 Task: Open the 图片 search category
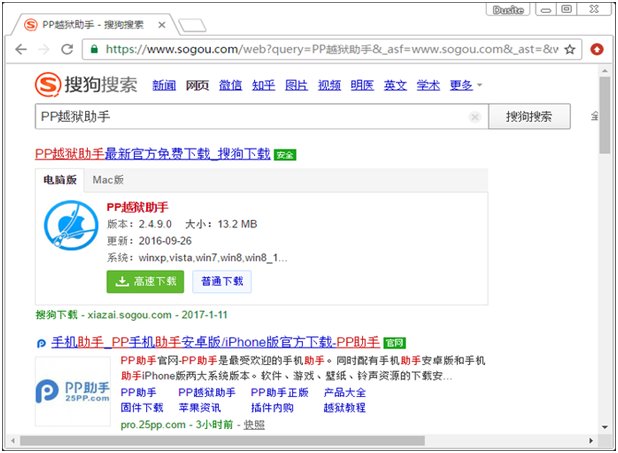296,85
